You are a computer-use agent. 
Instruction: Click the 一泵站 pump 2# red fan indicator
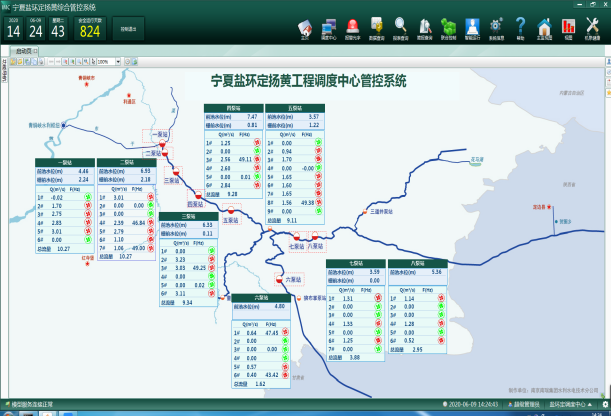point(88,206)
